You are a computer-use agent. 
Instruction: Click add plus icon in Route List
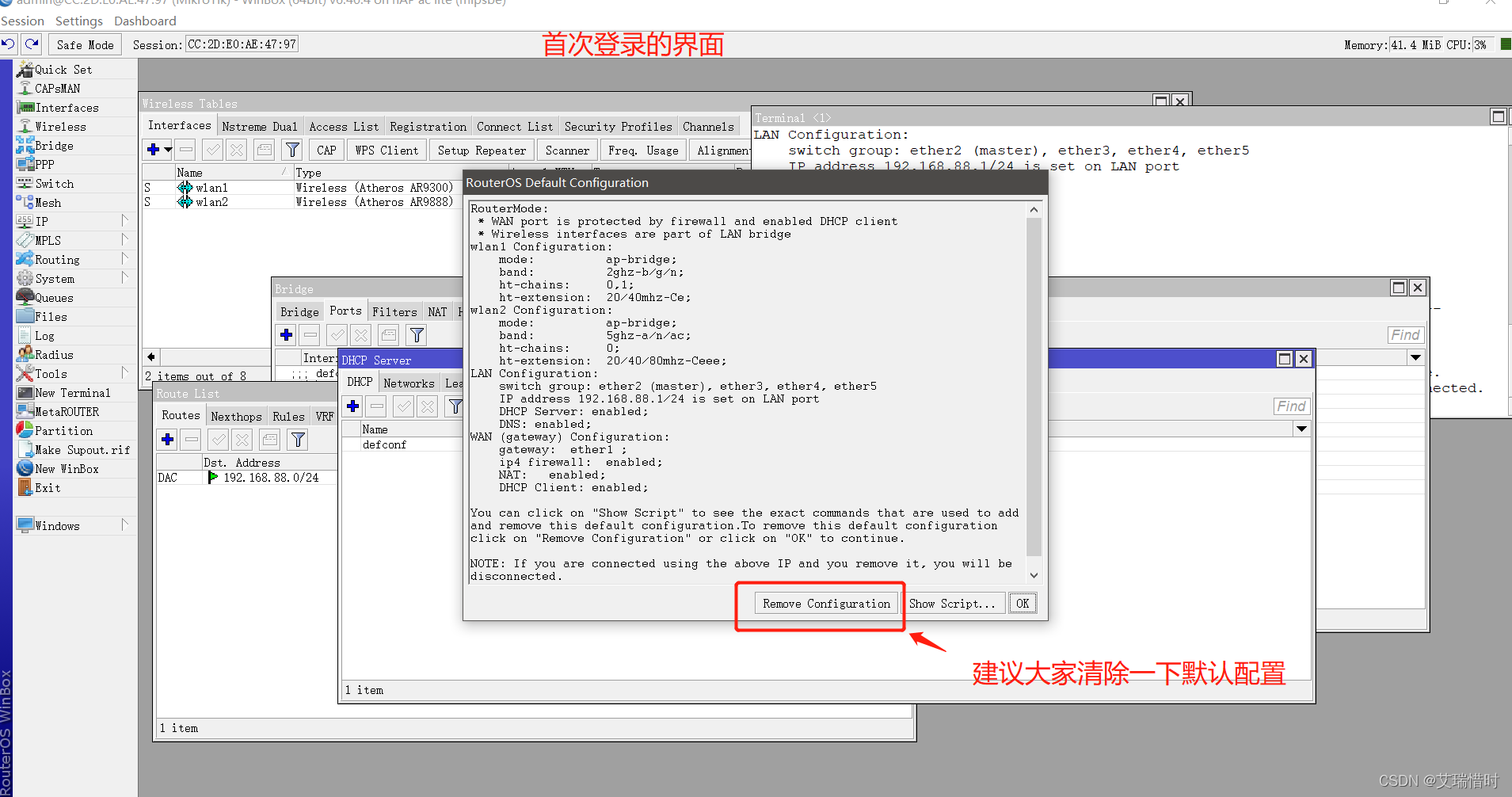pos(168,440)
